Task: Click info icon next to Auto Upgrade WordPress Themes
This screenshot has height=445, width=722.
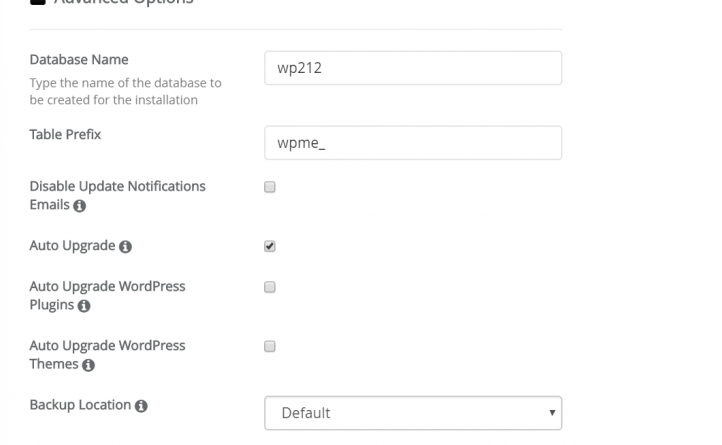Action: click(88, 365)
